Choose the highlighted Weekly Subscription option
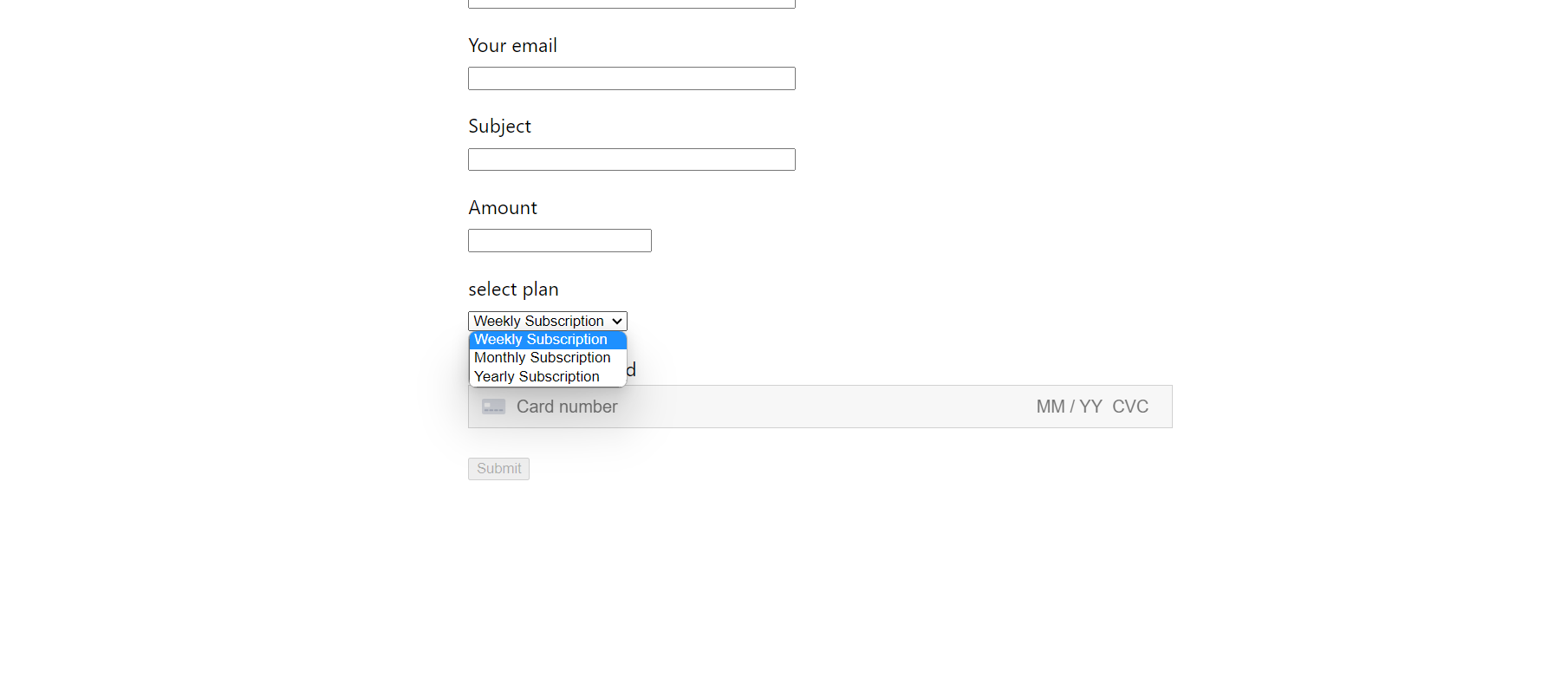The width and height of the screenshot is (1568, 677). click(540, 340)
